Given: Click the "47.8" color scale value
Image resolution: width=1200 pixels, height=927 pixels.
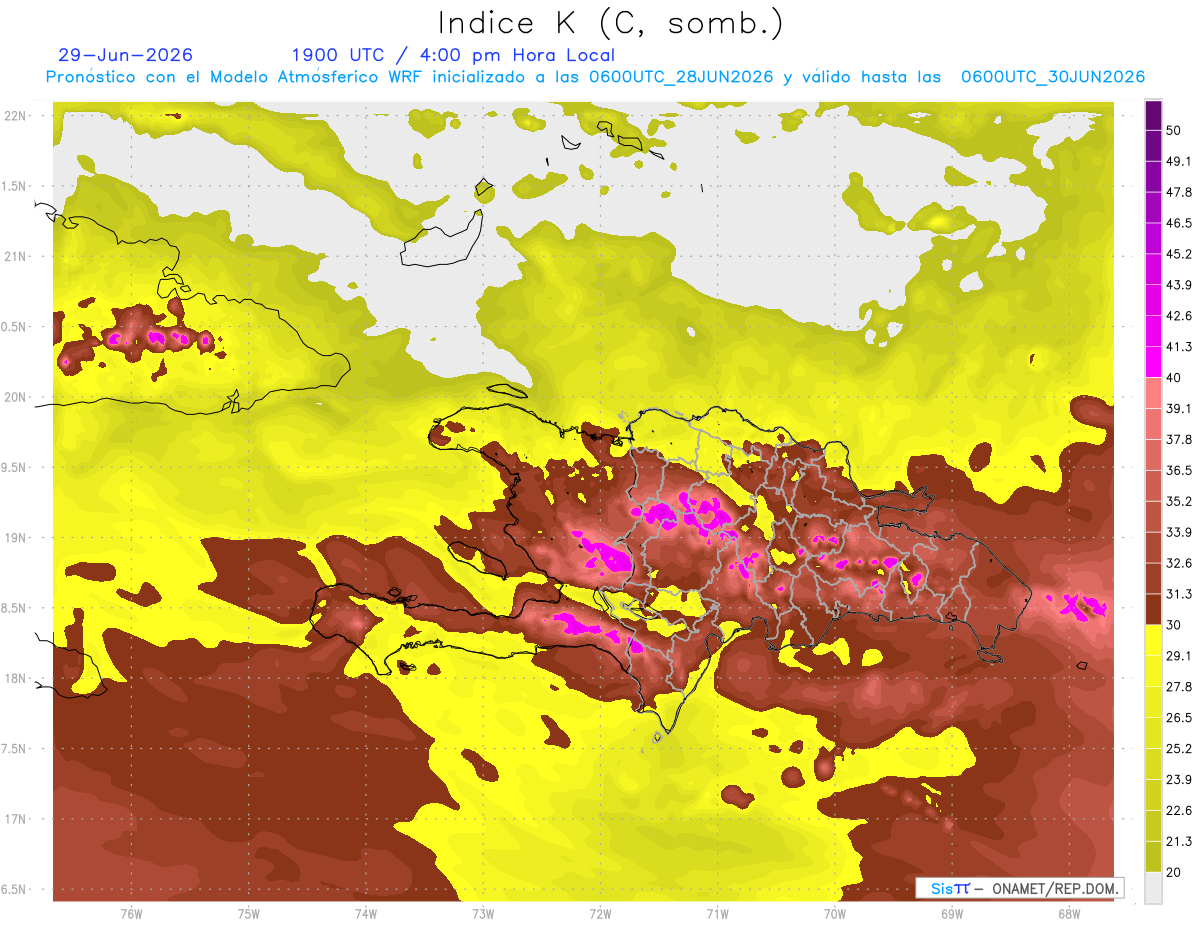Looking at the screenshot, I should (x=1178, y=192).
